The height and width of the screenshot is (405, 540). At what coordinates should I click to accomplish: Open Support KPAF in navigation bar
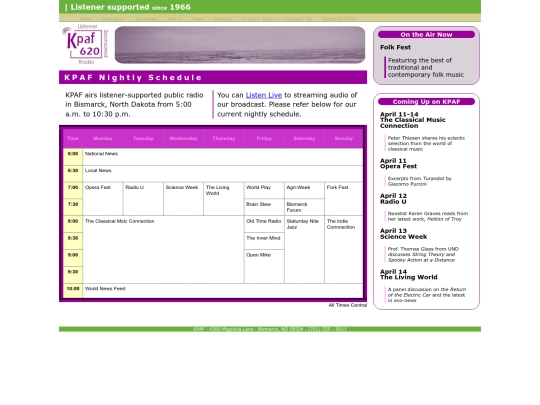[339, 19]
